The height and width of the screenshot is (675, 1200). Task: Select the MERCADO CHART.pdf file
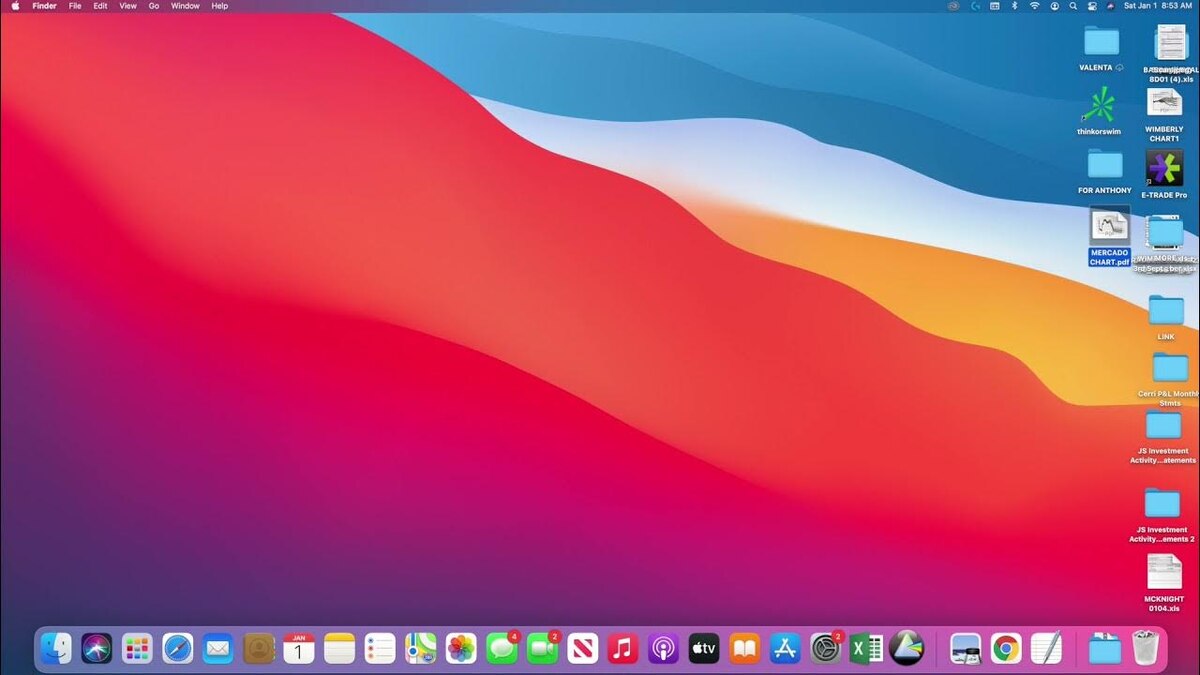click(x=1109, y=237)
